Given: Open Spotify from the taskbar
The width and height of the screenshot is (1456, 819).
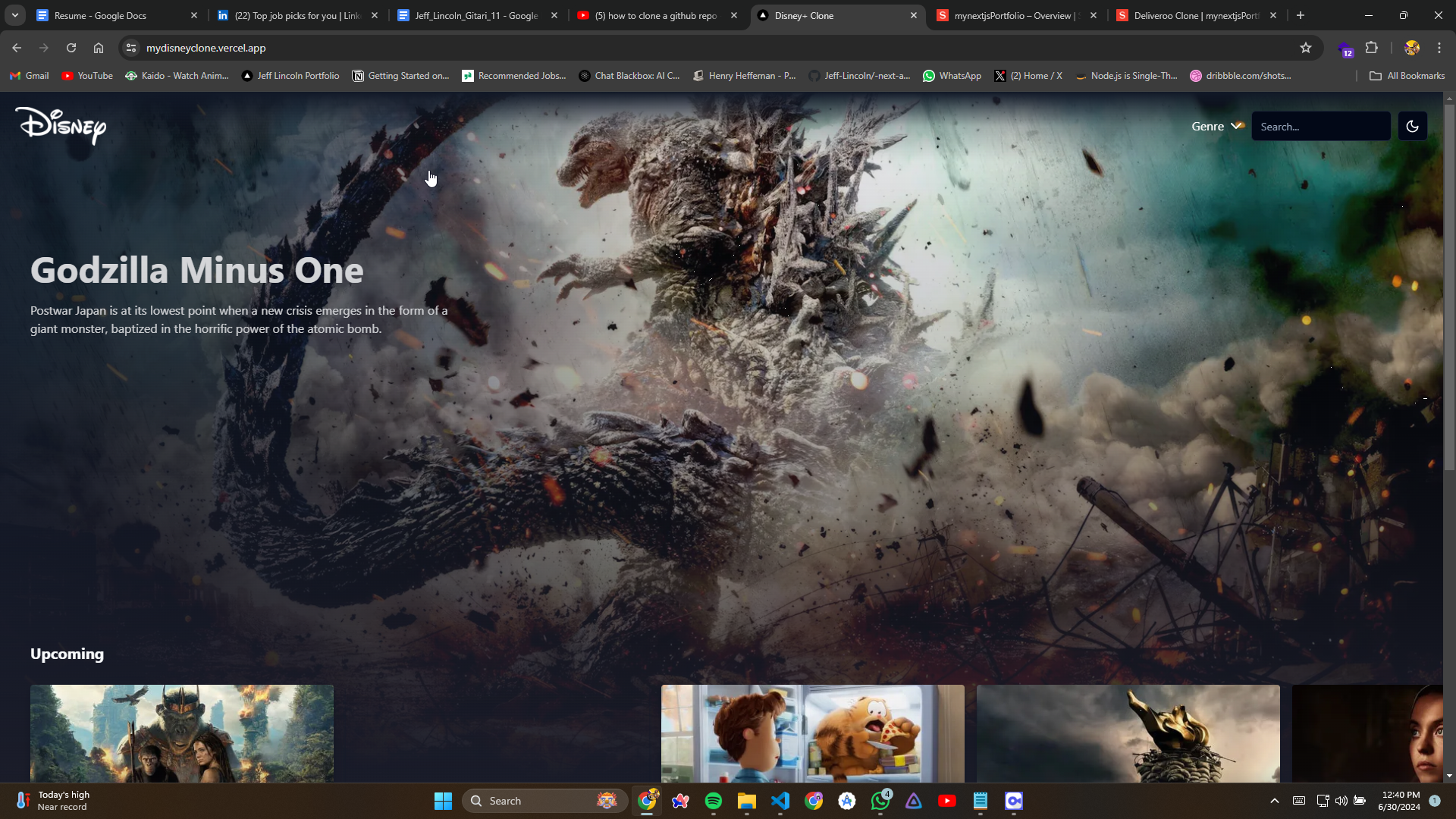Looking at the screenshot, I should [x=713, y=801].
